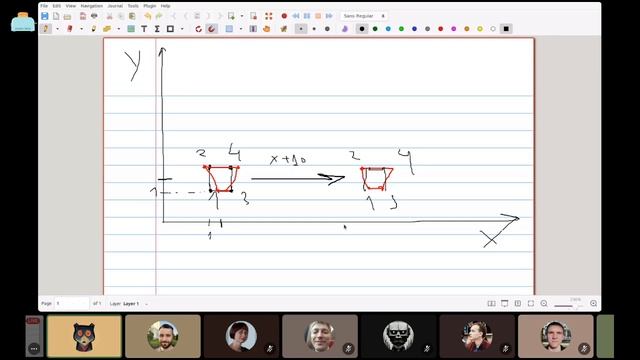
Task: Set fine line thickness
Action: (x=301, y=29)
